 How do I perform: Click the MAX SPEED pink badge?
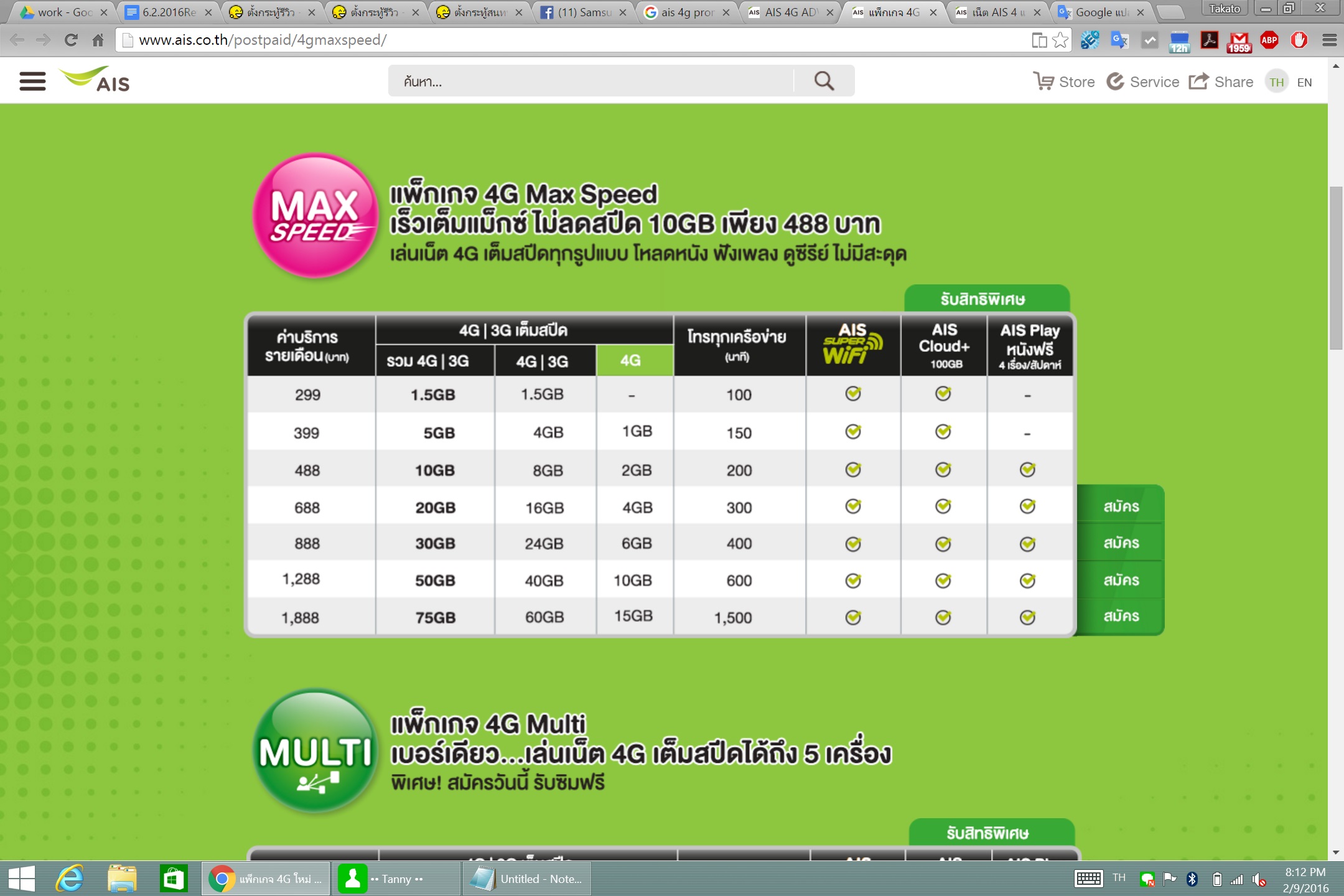pos(315,215)
